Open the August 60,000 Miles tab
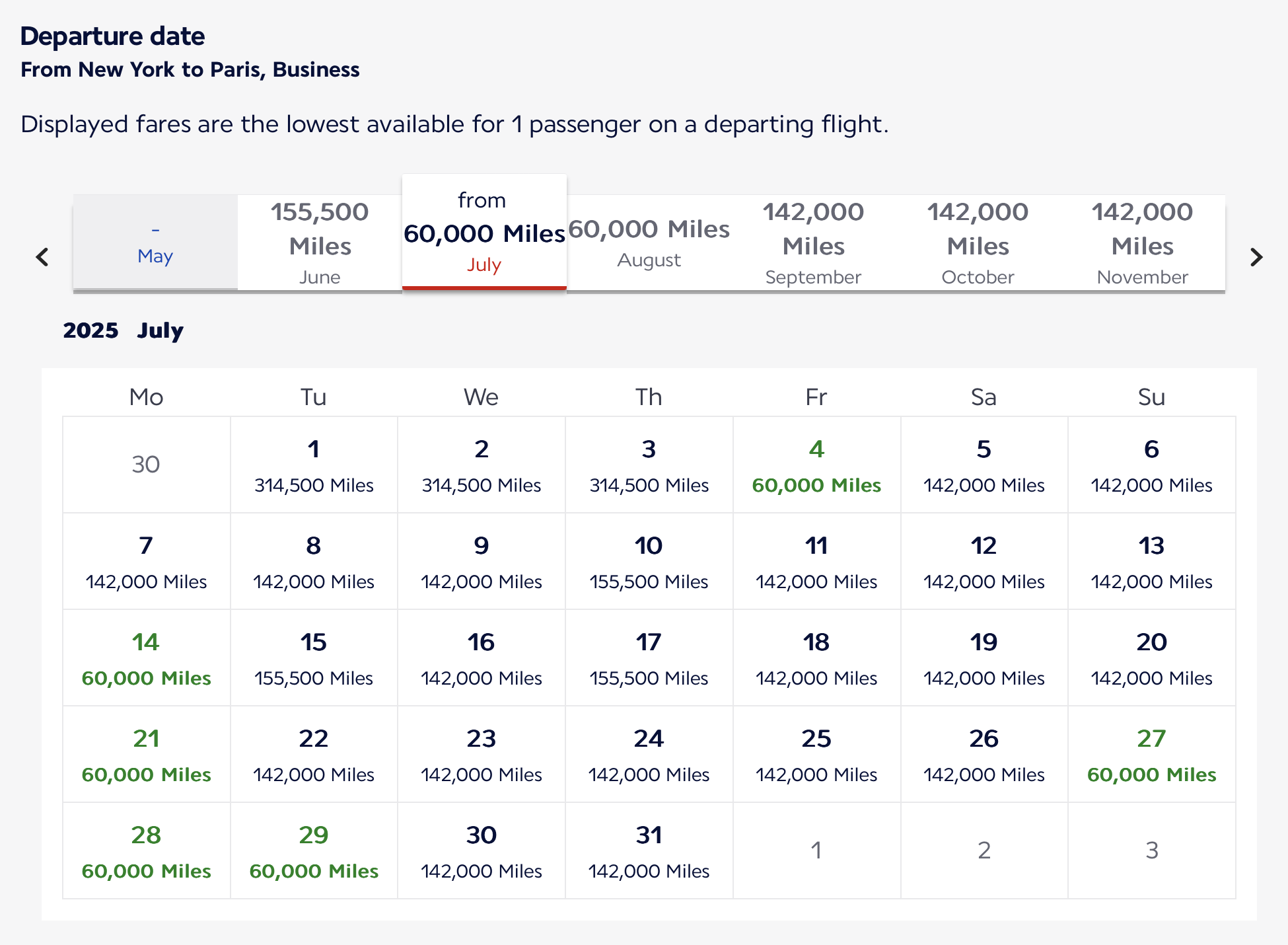 pyautogui.click(x=649, y=243)
